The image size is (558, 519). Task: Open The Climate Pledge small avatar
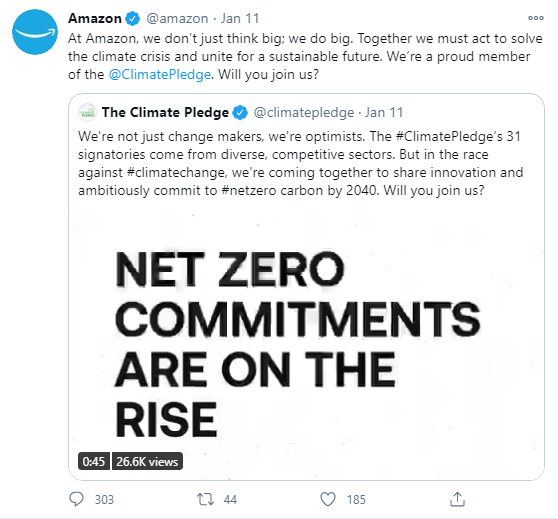(x=87, y=112)
